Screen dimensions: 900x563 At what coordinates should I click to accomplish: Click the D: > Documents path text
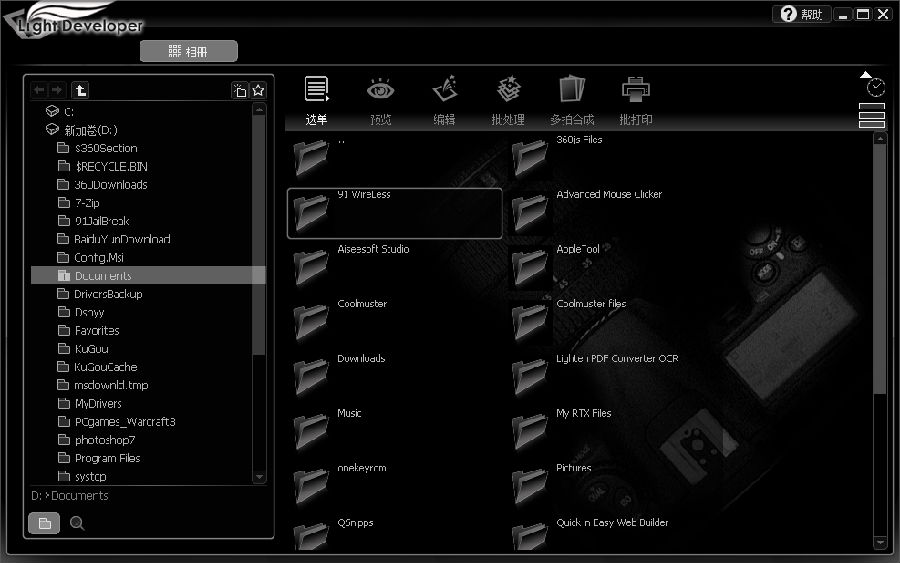tap(69, 495)
